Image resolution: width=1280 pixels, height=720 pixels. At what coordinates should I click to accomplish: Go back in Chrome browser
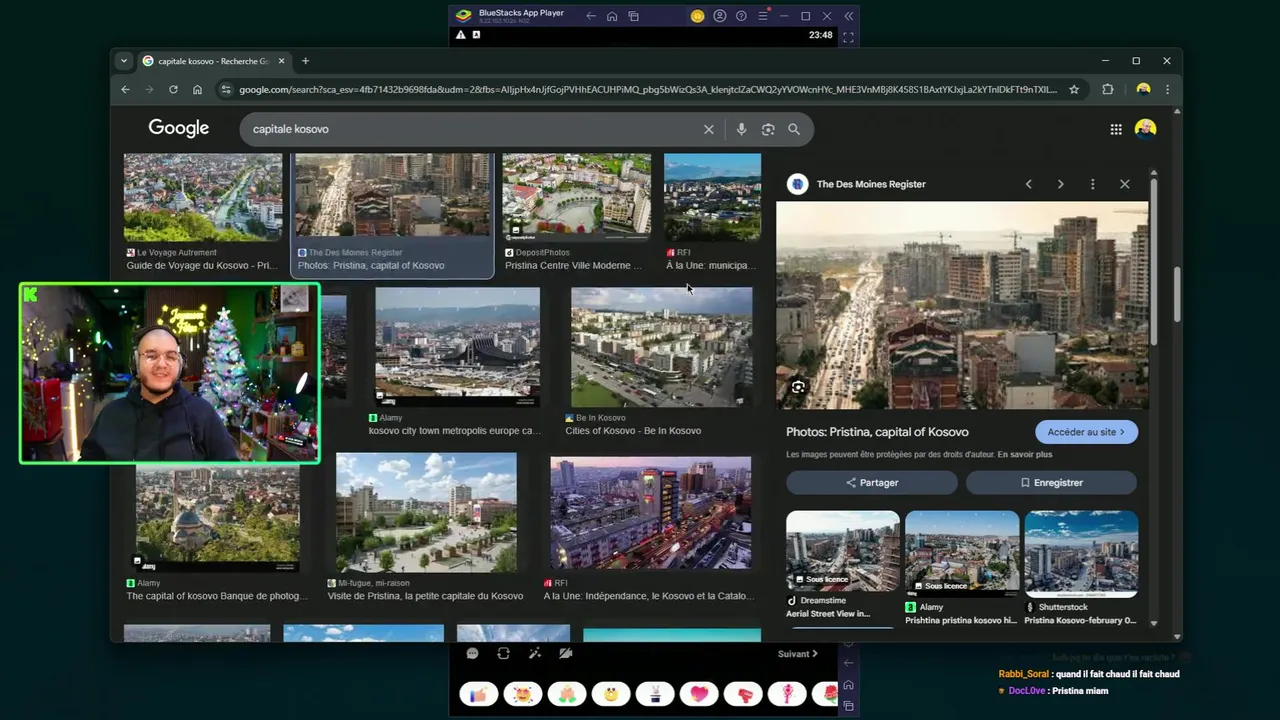pos(125,89)
